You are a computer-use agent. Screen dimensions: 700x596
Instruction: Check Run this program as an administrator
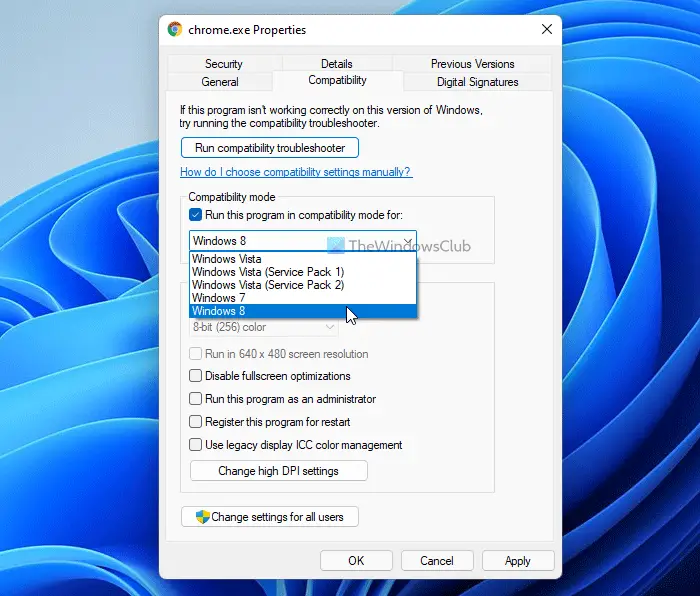[x=196, y=399]
